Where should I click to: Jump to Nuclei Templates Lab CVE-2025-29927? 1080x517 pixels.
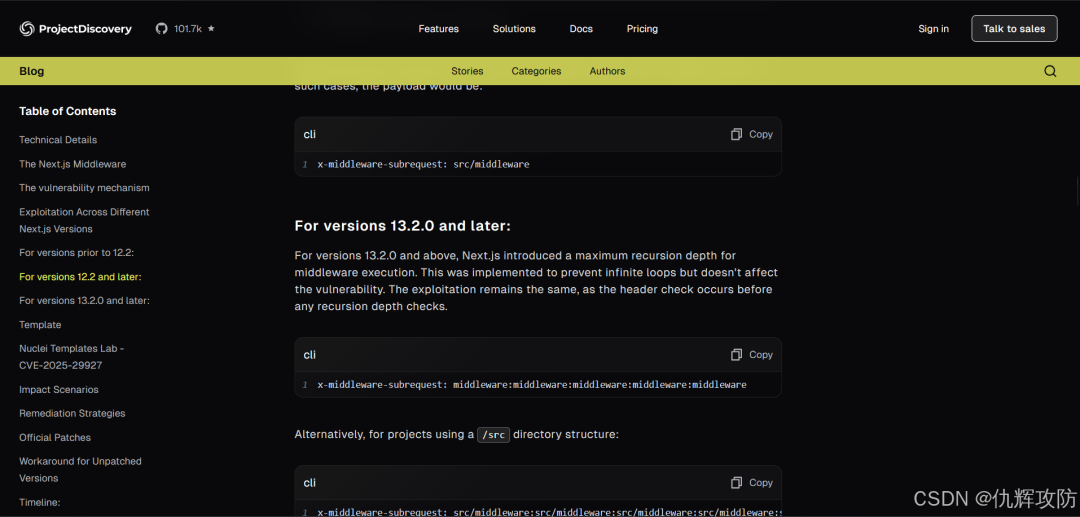coord(72,357)
